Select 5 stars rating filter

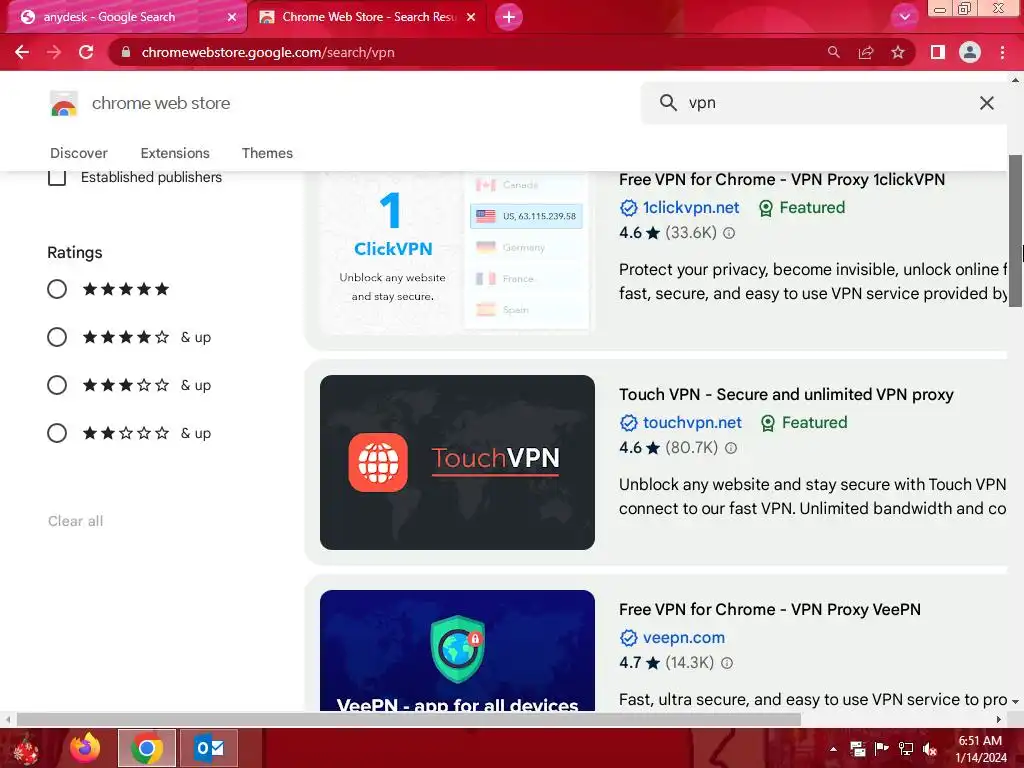click(x=57, y=289)
